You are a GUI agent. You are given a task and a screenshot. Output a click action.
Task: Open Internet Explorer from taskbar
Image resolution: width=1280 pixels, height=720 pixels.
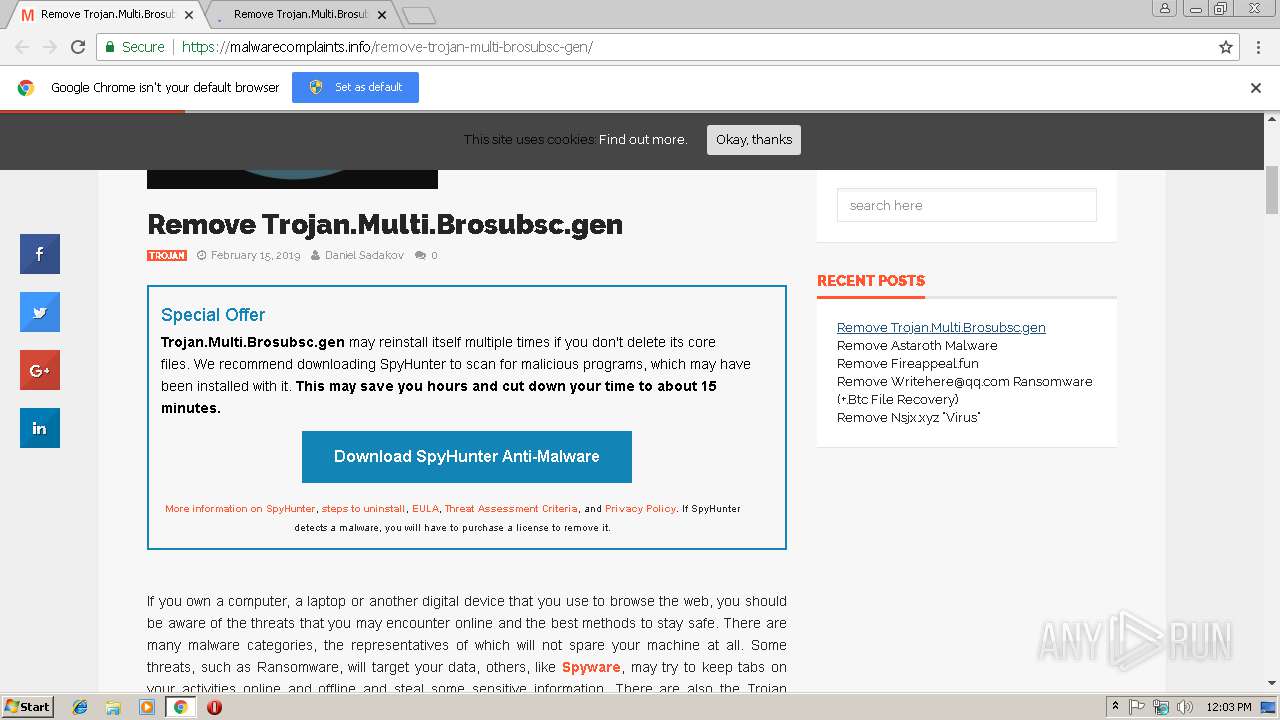80,707
